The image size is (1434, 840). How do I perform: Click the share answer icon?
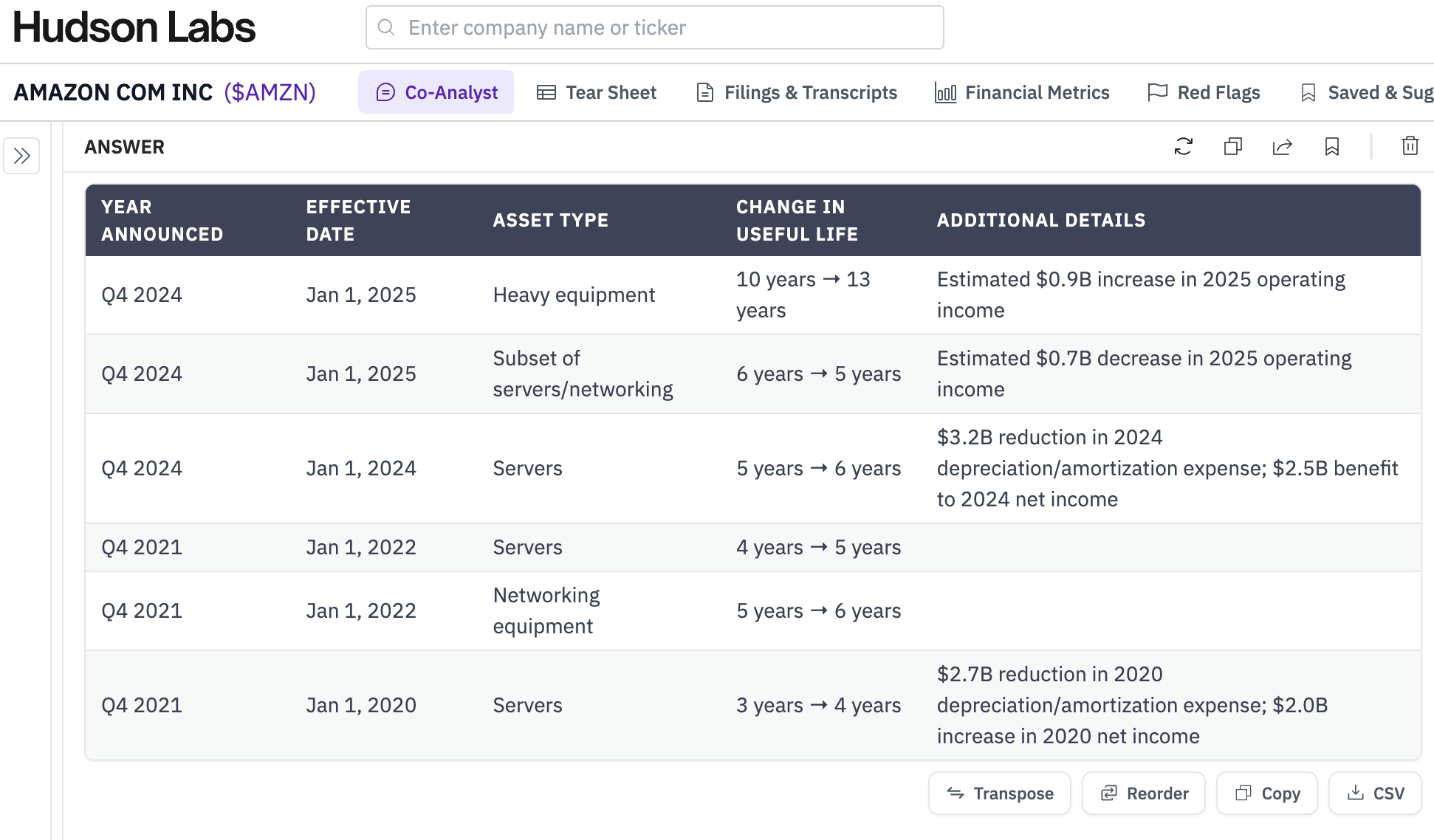point(1282,146)
